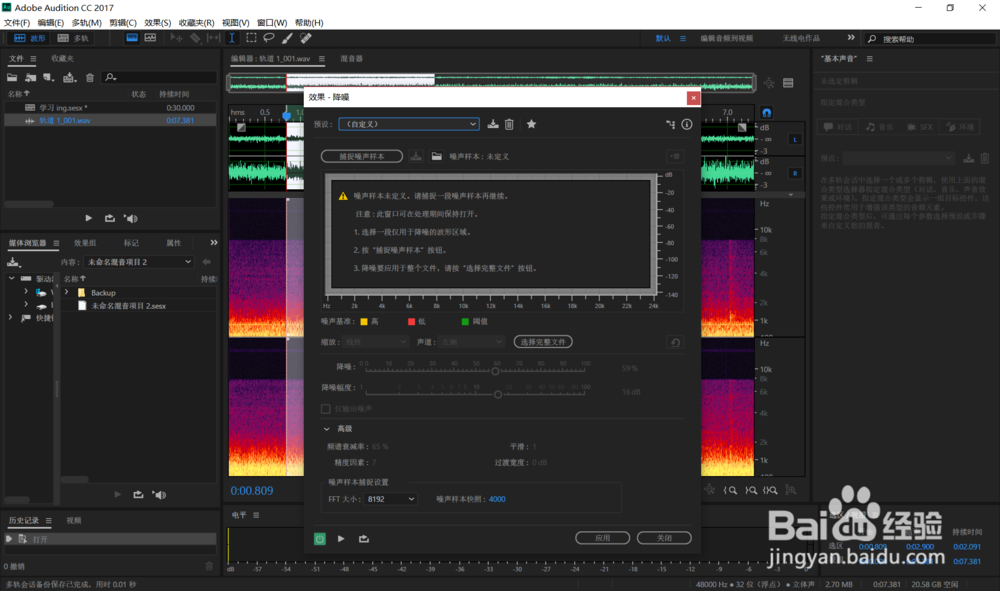Image resolution: width=1000 pixels, height=591 pixels.
Task: Switch to Multitrack view button
Action: [x=73, y=38]
